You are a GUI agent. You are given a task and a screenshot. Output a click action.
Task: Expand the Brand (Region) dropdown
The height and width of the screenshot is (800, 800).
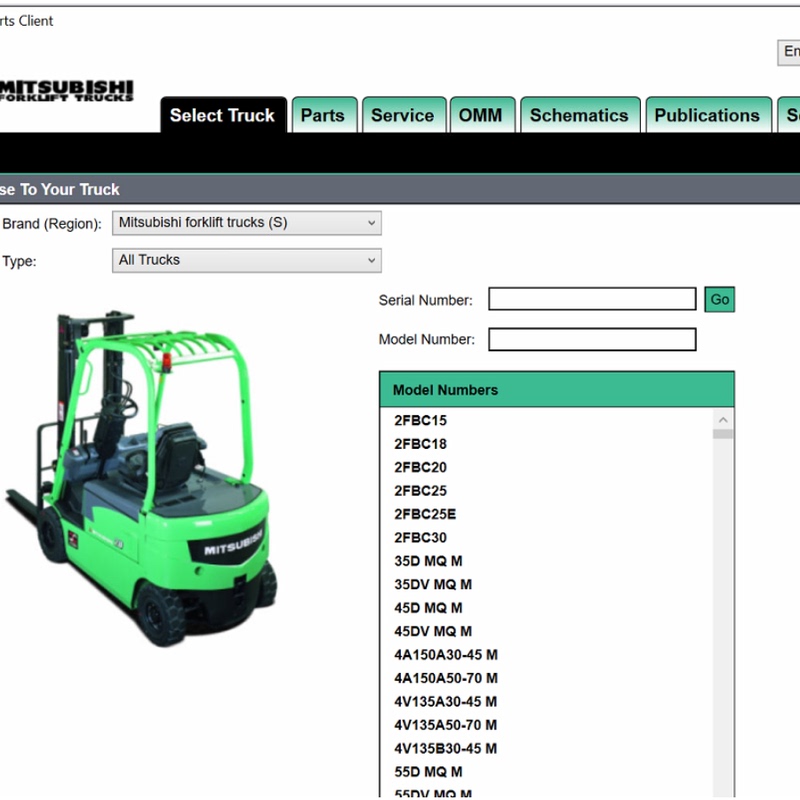pos(246,223)
